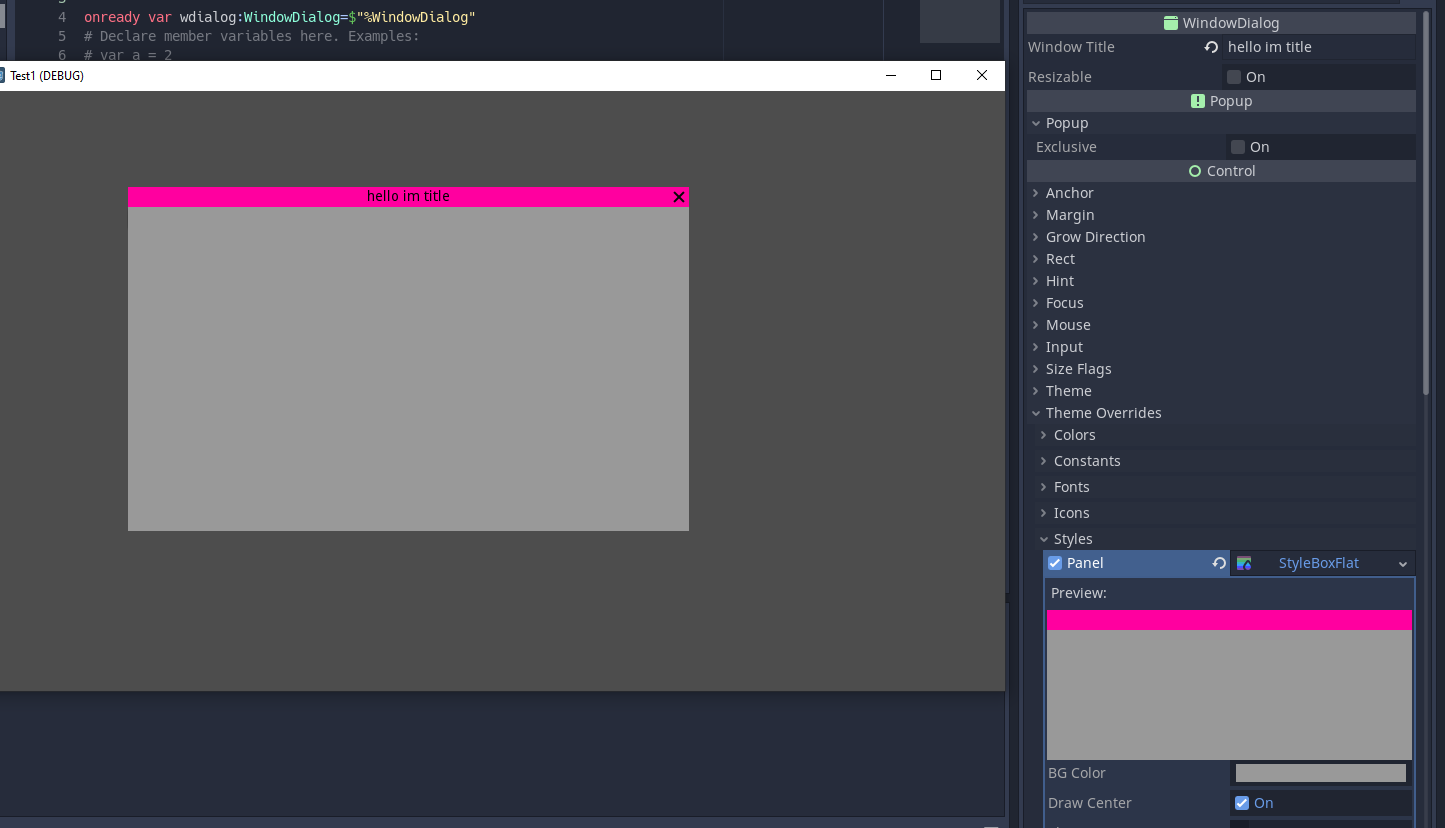1445x828 pixels.
Task: Click the StyleBoxFlat resource icon
Action: [x=1244, y=563]
